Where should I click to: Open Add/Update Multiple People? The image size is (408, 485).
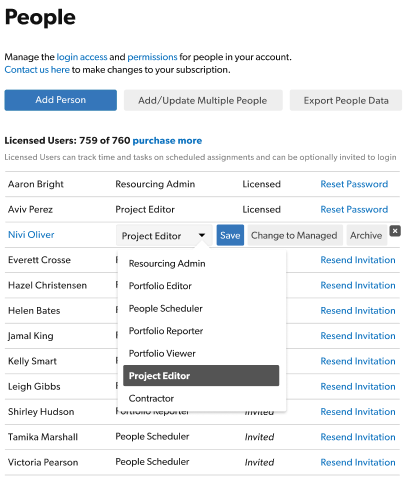203,100
